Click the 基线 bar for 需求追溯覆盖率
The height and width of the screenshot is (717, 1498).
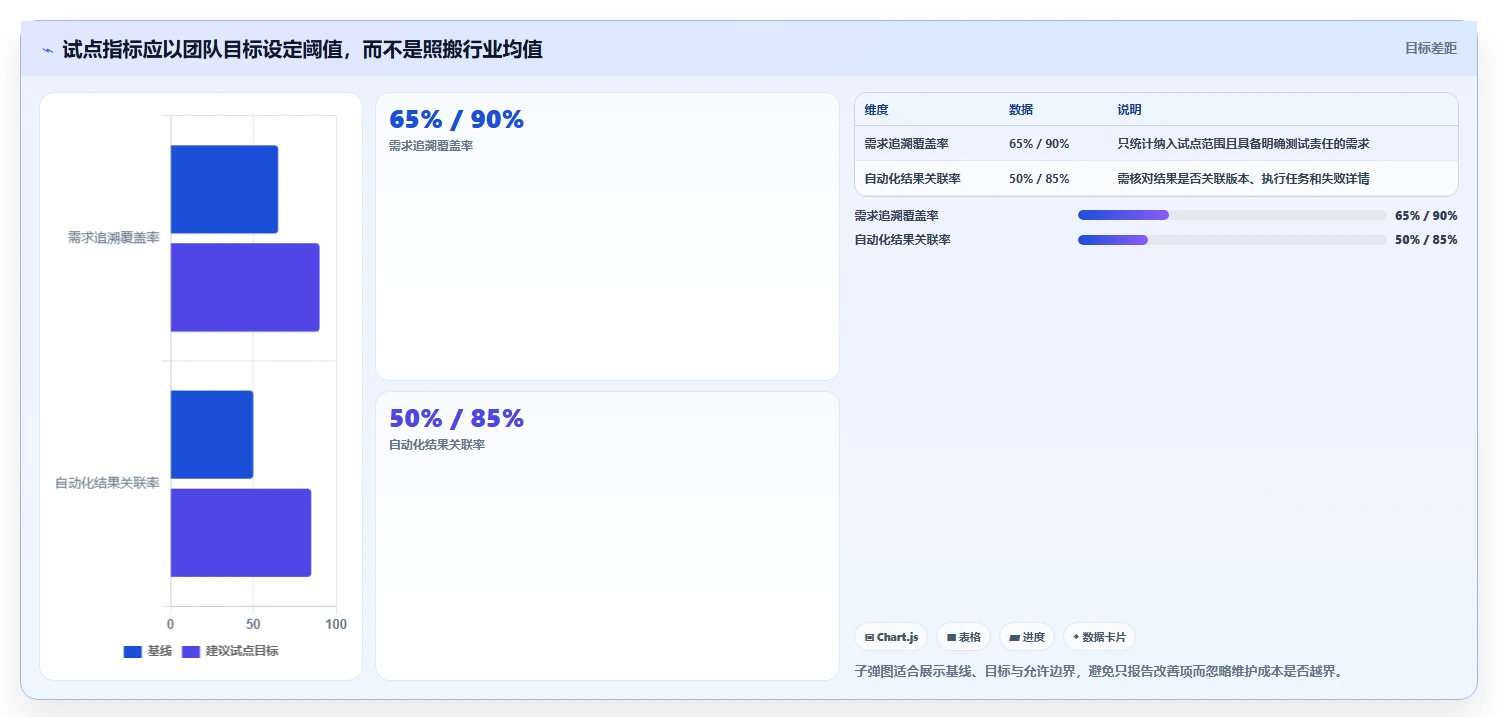[224, 189]
